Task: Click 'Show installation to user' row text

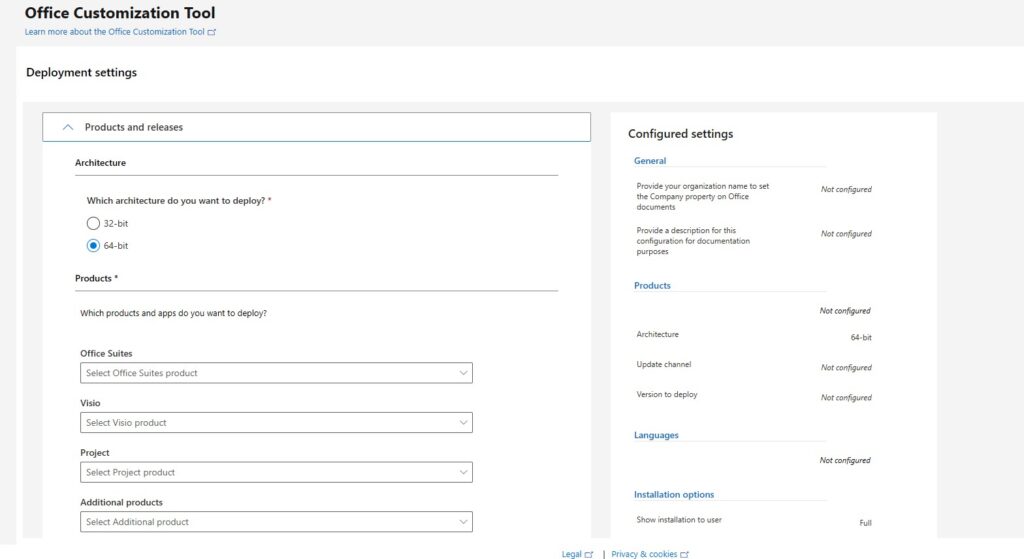Action: 679,520
